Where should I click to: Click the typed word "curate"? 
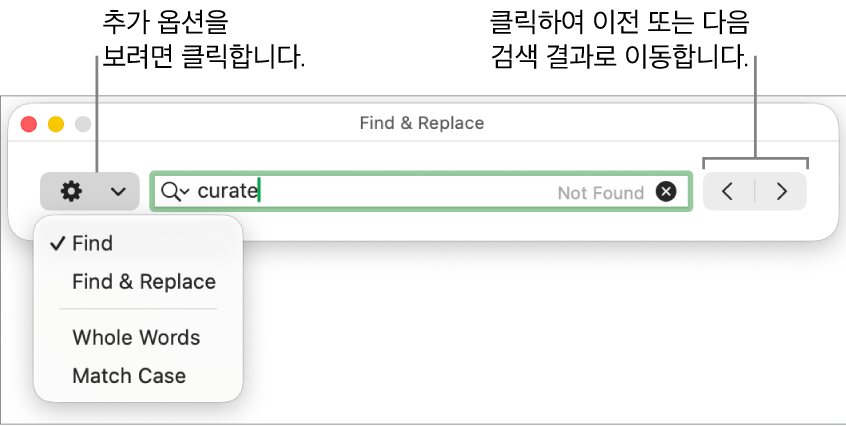tap(227, 191)
